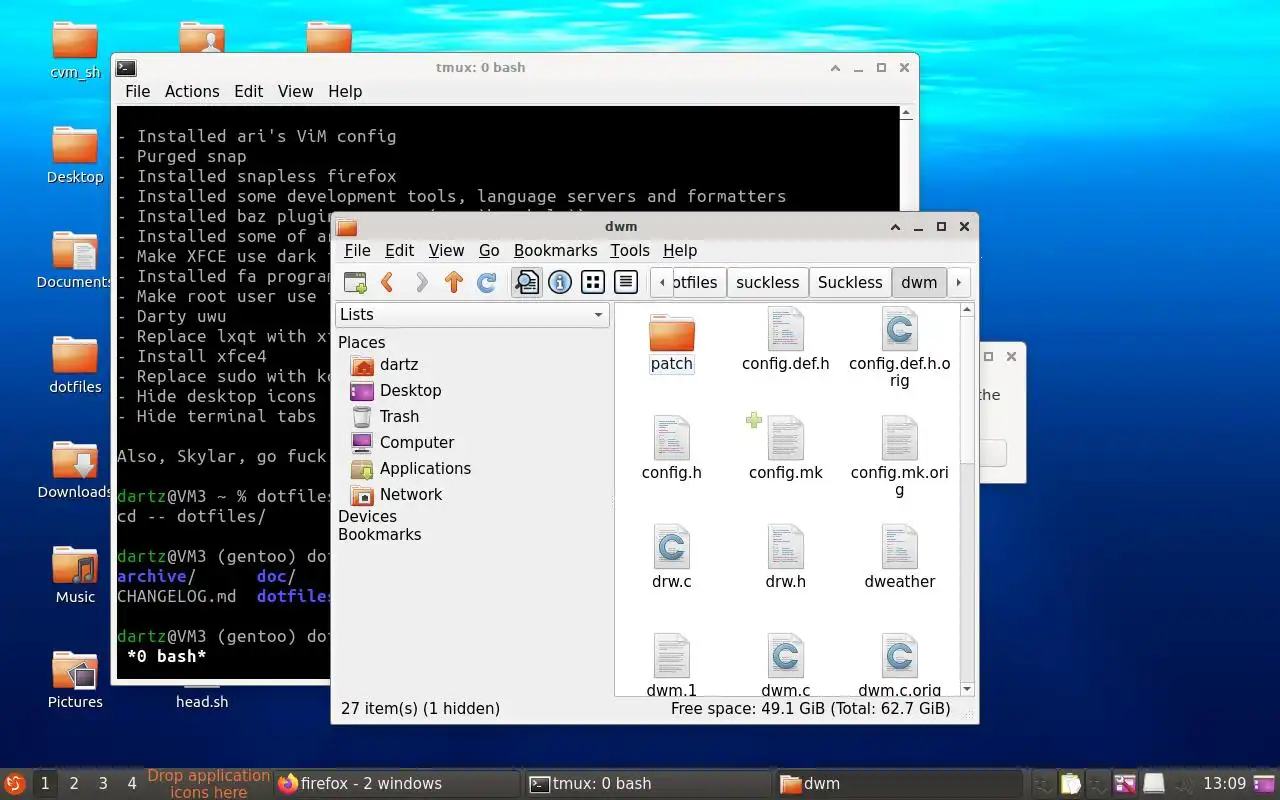Select the patch folder icon
This screenshot has width=1280, height=800.
click(672, 332)
